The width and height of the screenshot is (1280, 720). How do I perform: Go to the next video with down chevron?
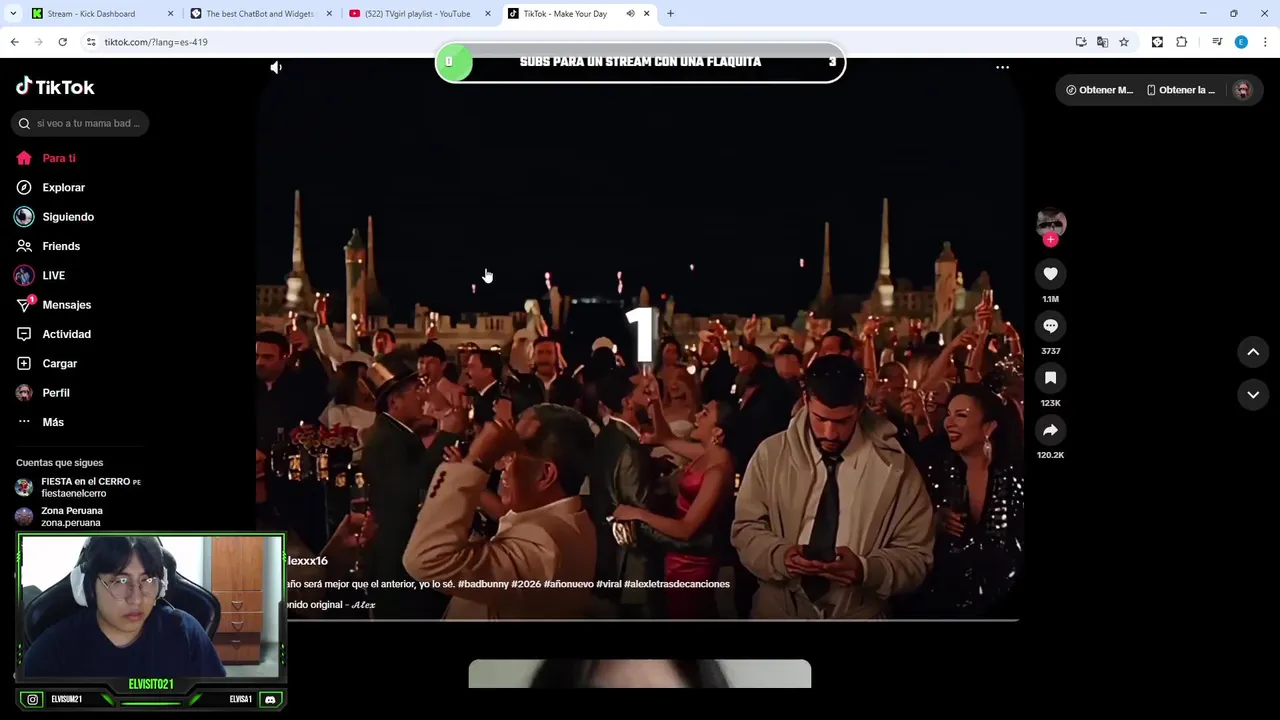tap(1253, 395)
